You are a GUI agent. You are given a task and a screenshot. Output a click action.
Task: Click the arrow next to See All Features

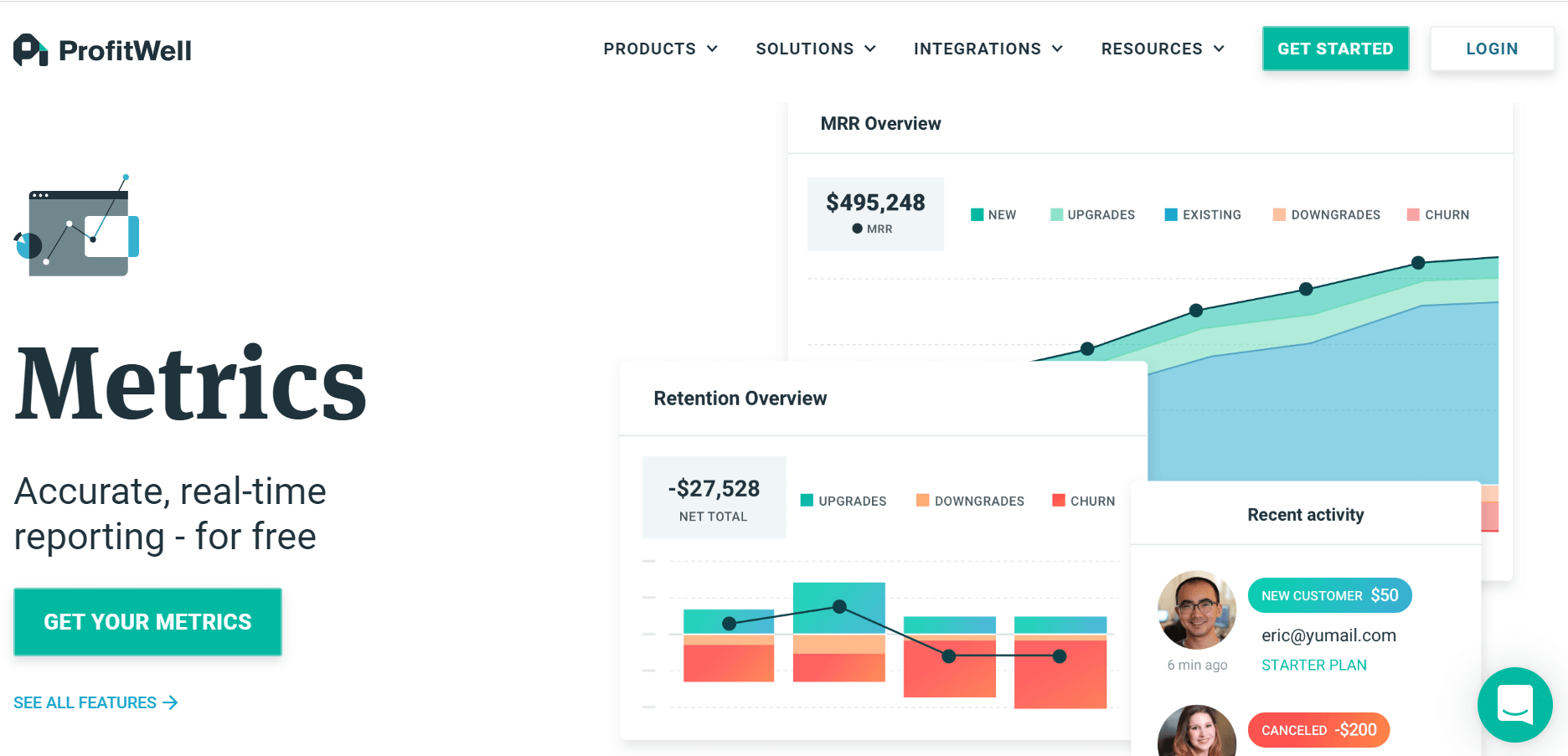click(170, 702)
